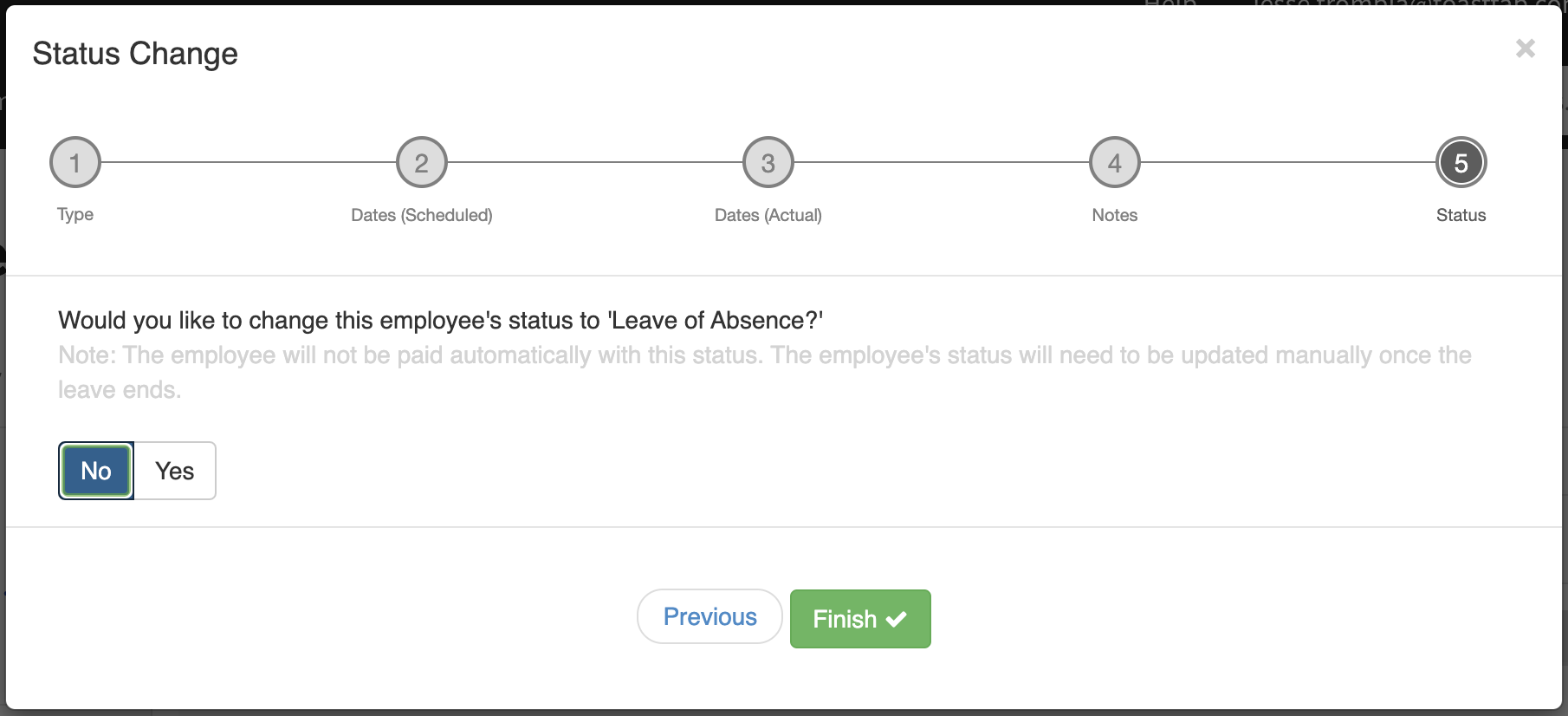Click the Leave of Absence question text
The width and height of the screenshot is (1568, 716).
440,321
